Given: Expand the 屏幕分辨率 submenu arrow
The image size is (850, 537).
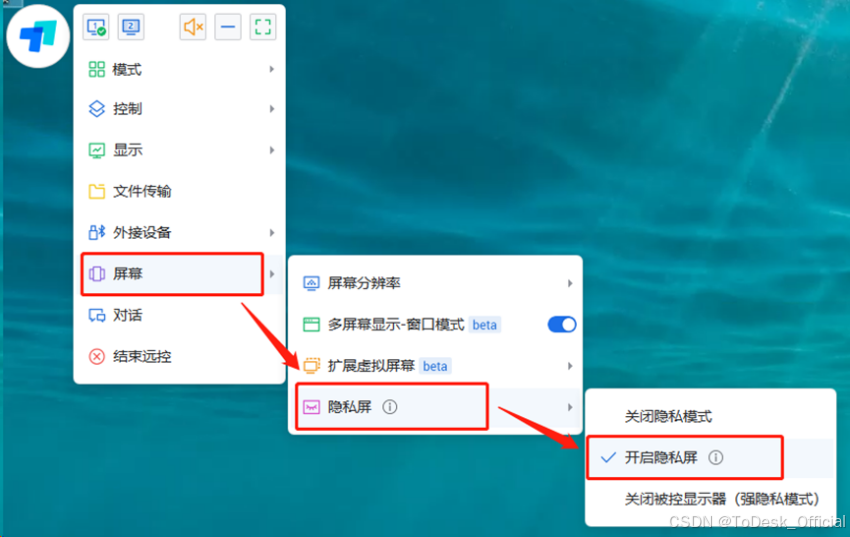Looking at the screenshot, I should click(x=570, y=283).
